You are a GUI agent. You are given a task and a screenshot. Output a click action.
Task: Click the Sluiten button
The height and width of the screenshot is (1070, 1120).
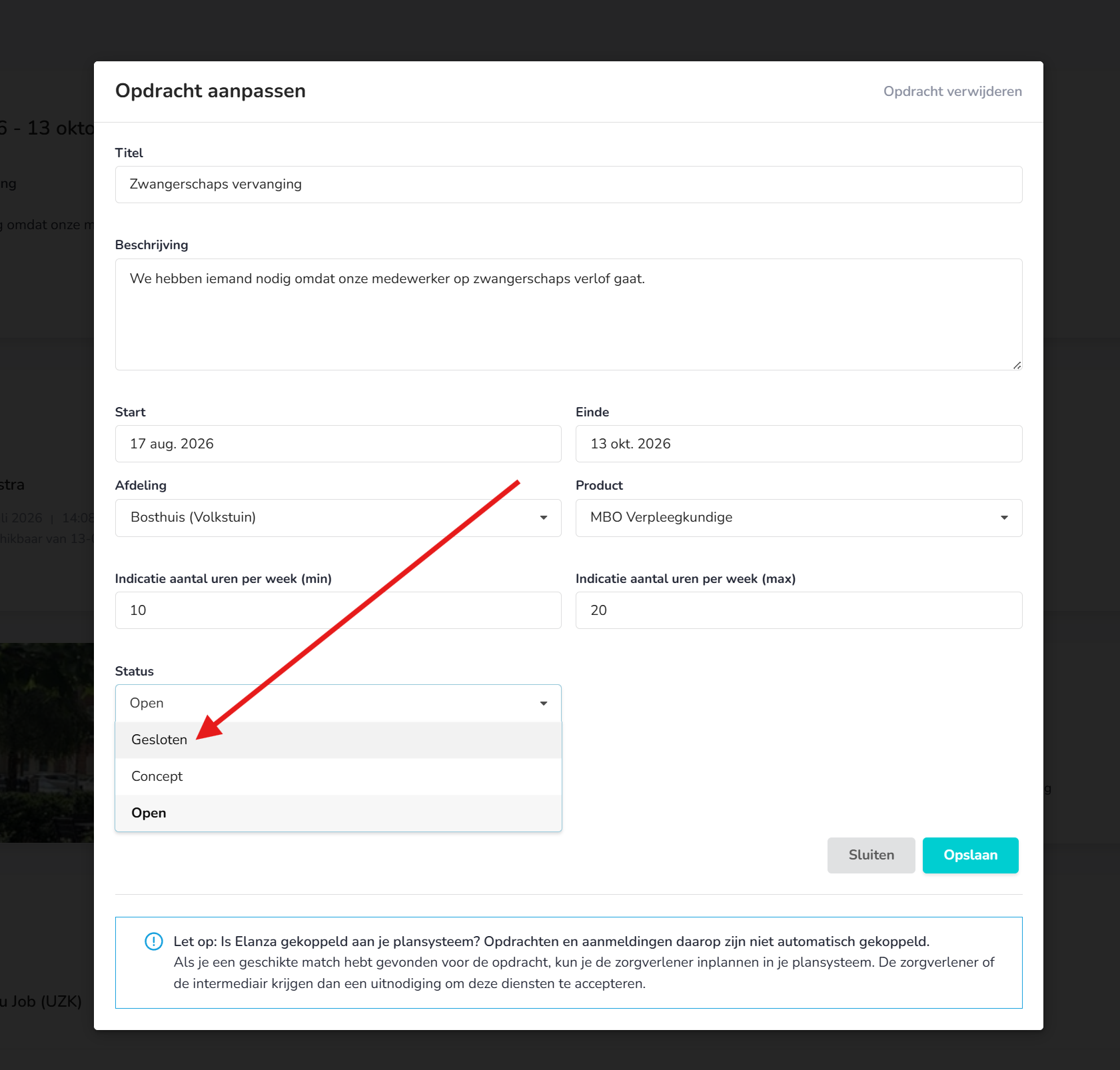pos(871,855)
